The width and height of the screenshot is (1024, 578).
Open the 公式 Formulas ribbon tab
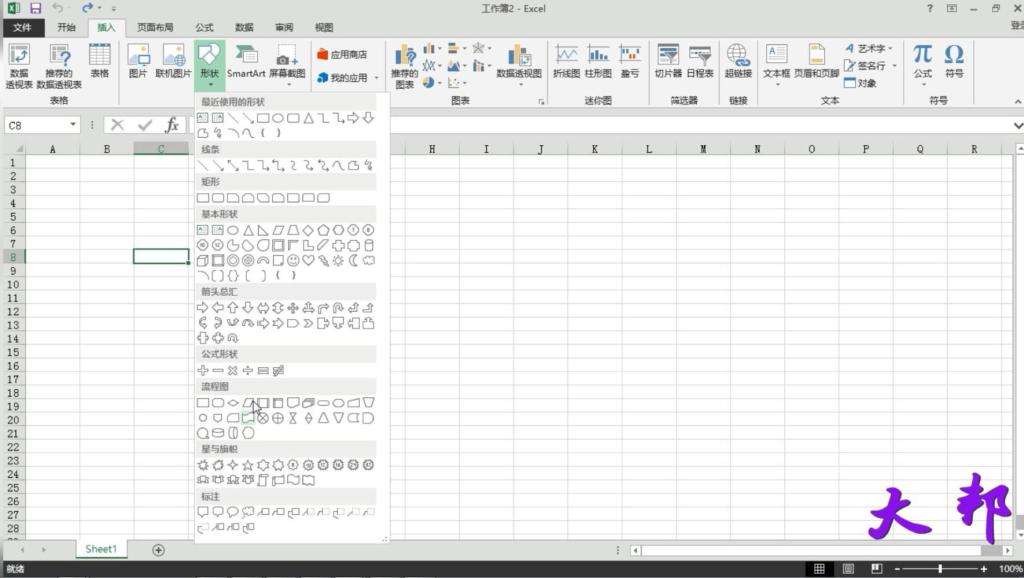(x=204, y=28)
